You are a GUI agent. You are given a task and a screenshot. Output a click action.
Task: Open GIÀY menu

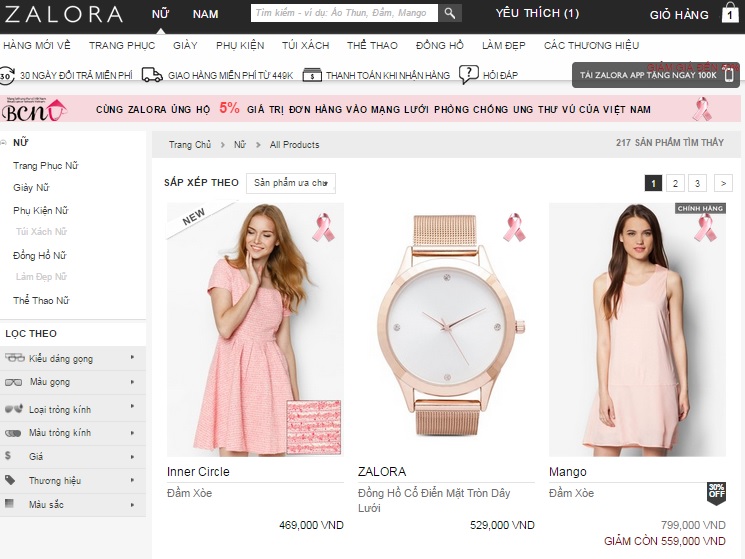click(185, 46)
